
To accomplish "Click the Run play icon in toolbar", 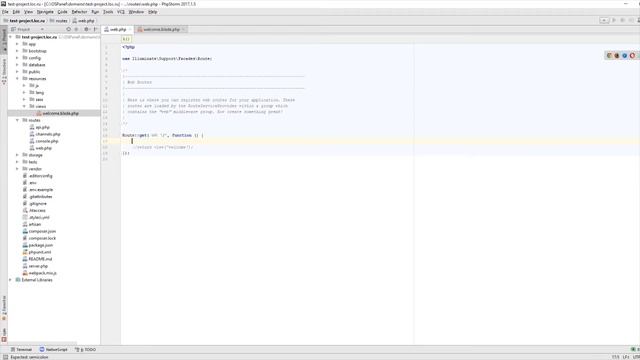I will click(614, 20).
